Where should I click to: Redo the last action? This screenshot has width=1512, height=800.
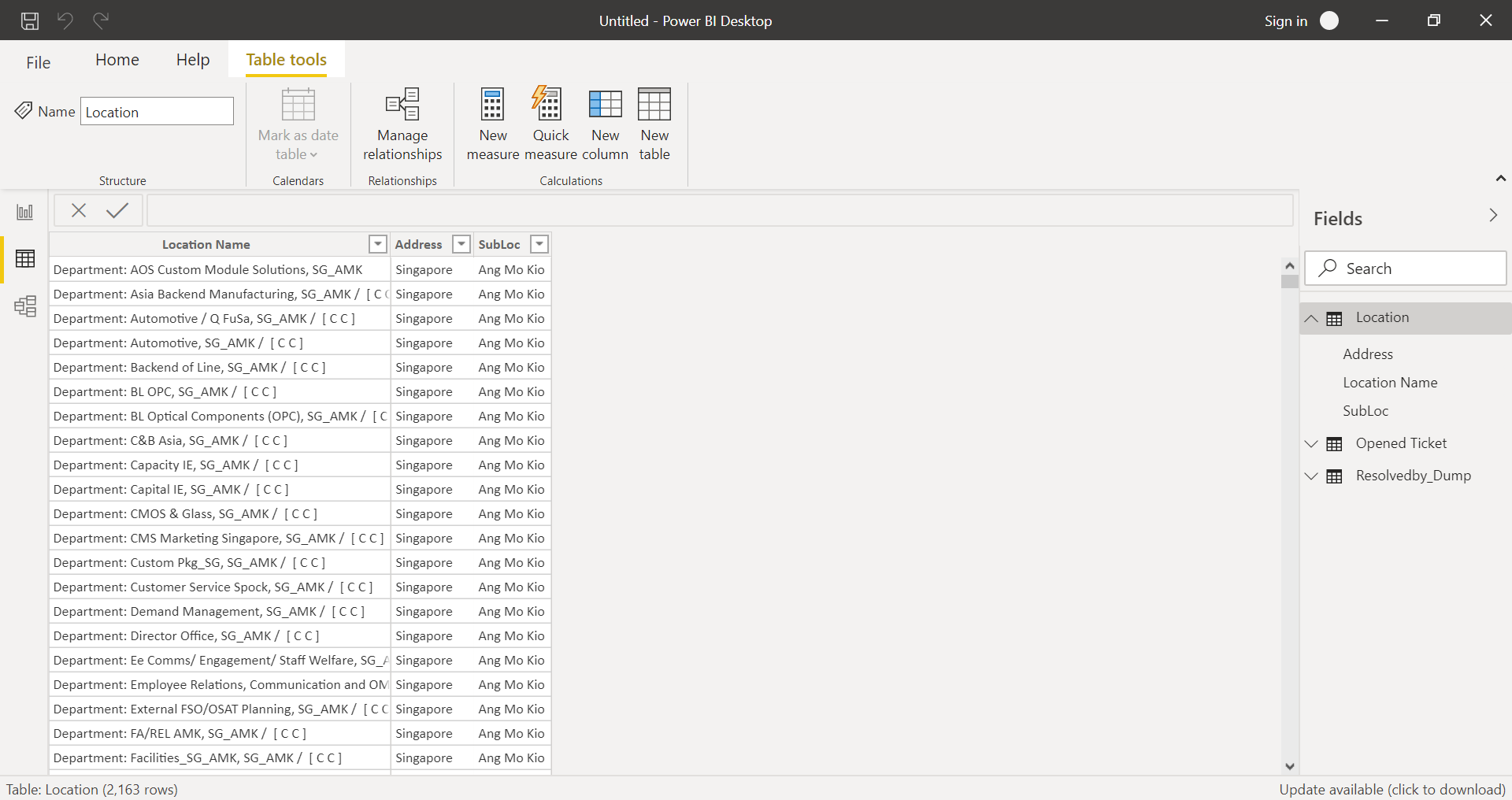[x=101, y=20]
